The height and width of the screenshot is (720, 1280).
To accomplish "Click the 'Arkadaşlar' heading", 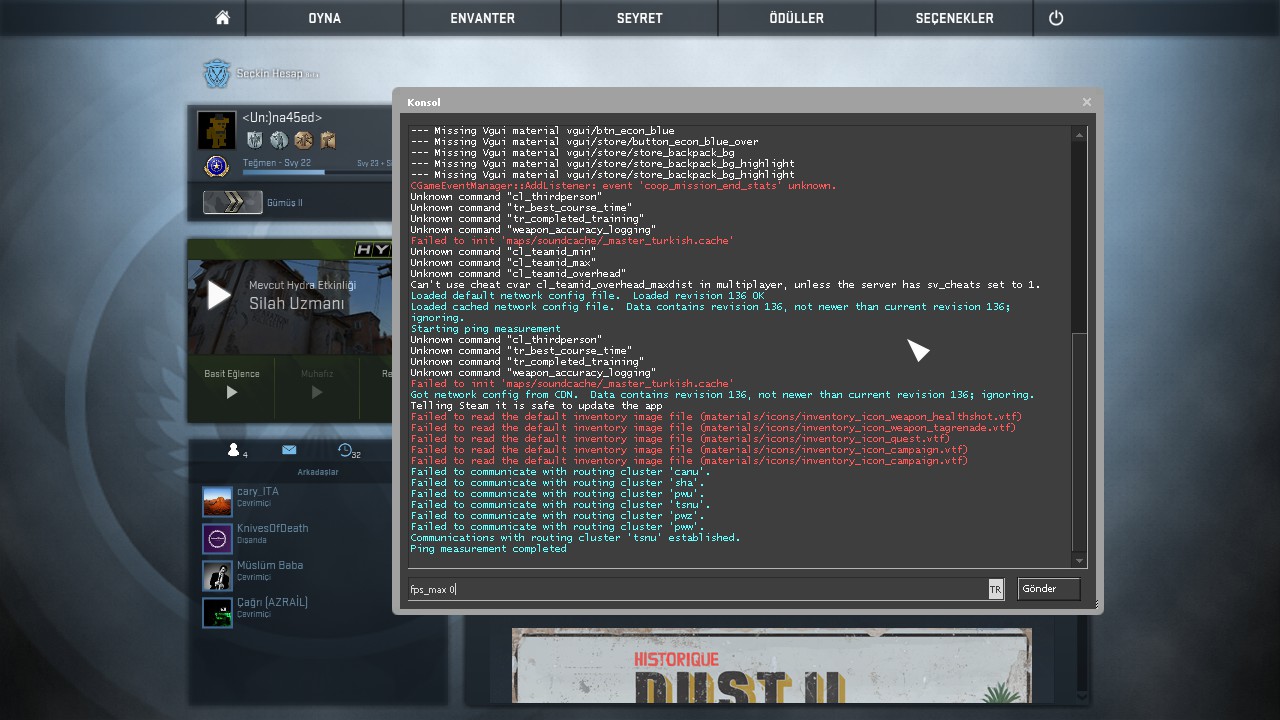I will [318, 472].
